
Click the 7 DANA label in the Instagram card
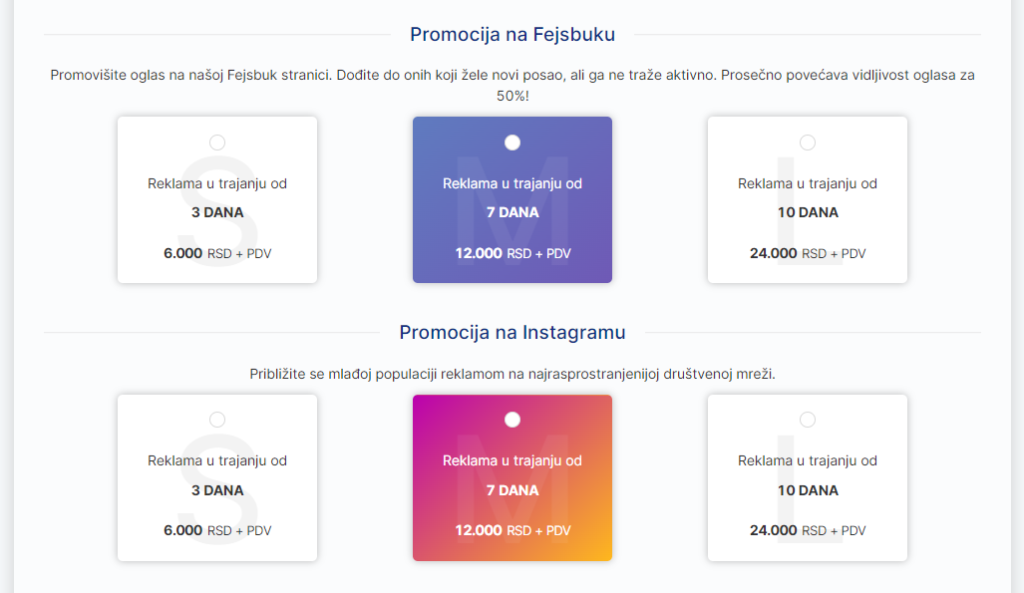tap(512, 490)
